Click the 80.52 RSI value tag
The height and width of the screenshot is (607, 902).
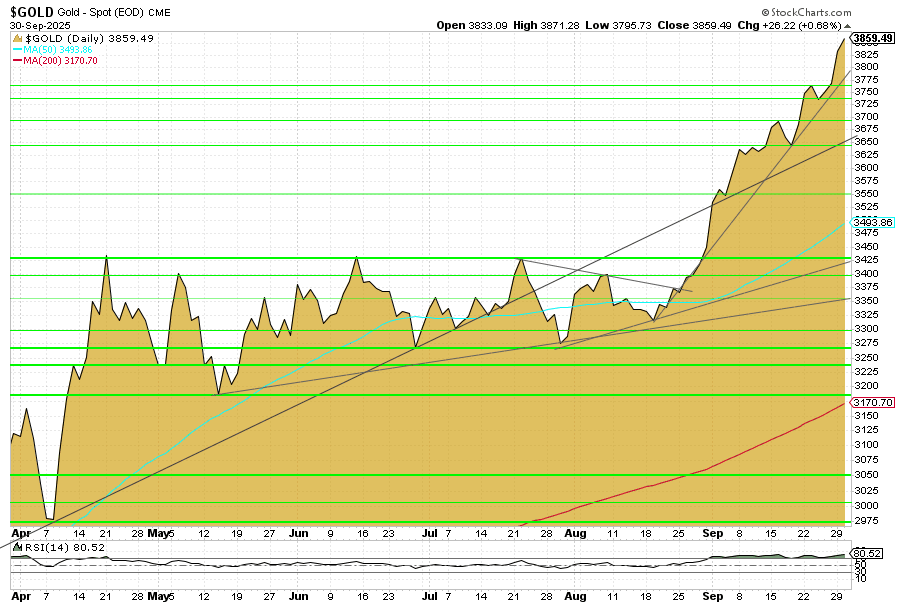click(865, 553)
